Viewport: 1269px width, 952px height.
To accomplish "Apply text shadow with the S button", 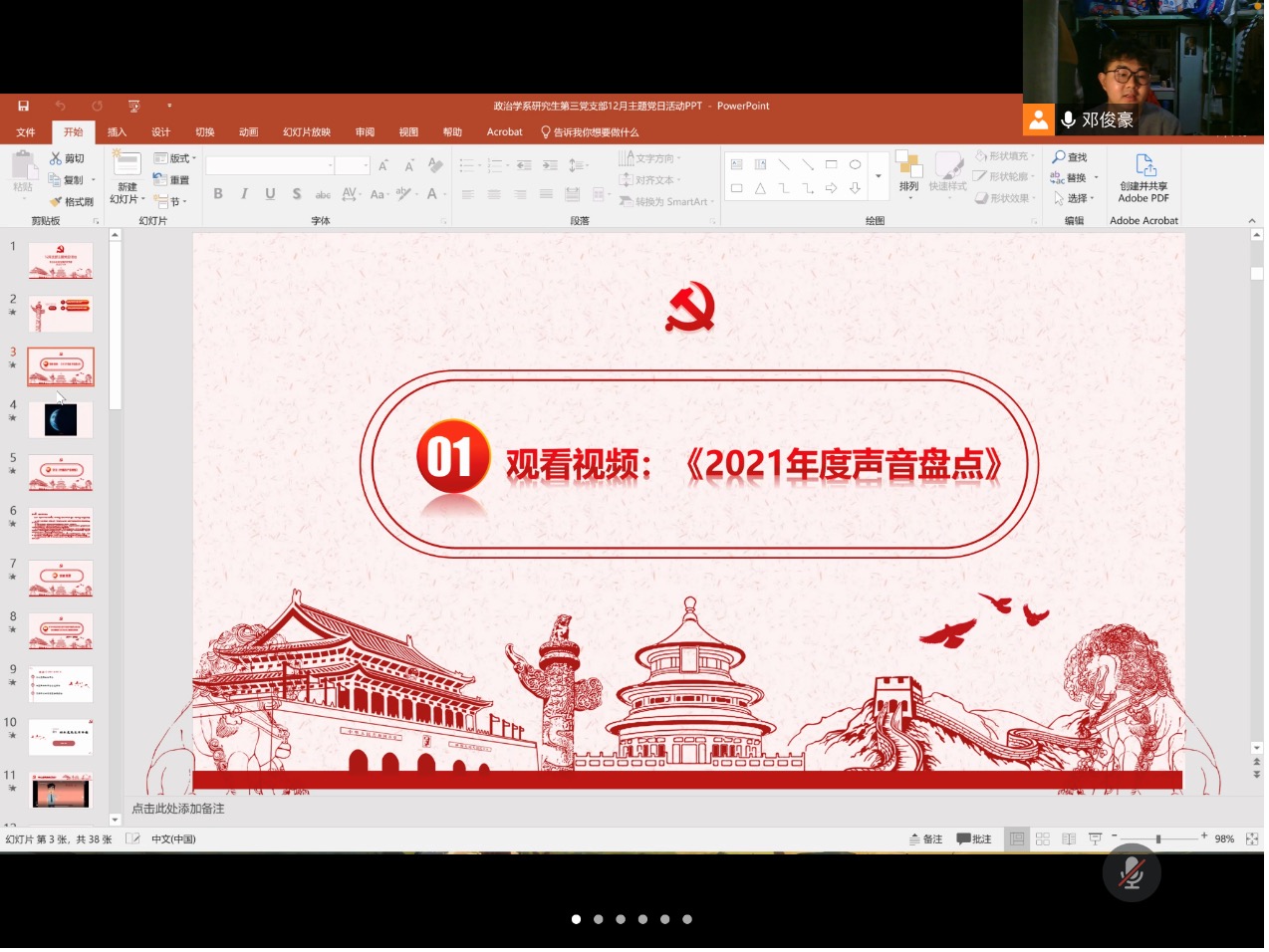I will pos(297,194).
